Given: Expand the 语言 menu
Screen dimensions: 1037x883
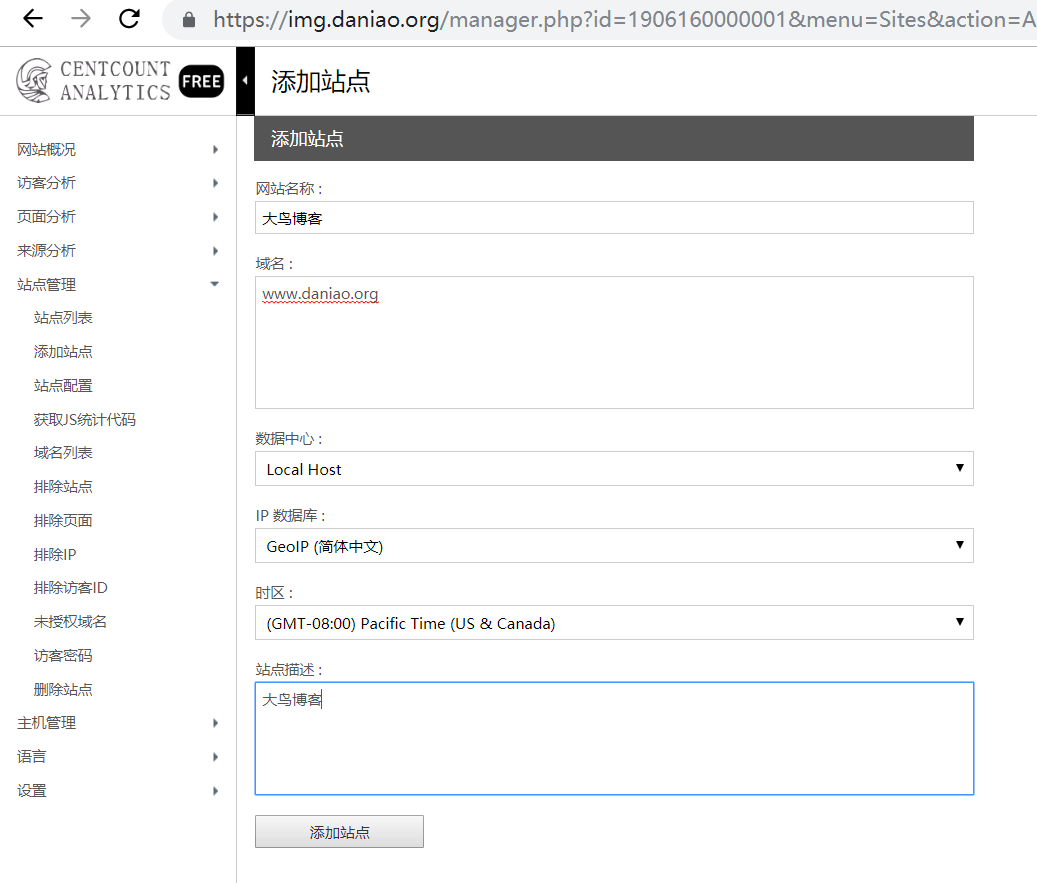Looking at the screenshot, I should click(118, 757).
